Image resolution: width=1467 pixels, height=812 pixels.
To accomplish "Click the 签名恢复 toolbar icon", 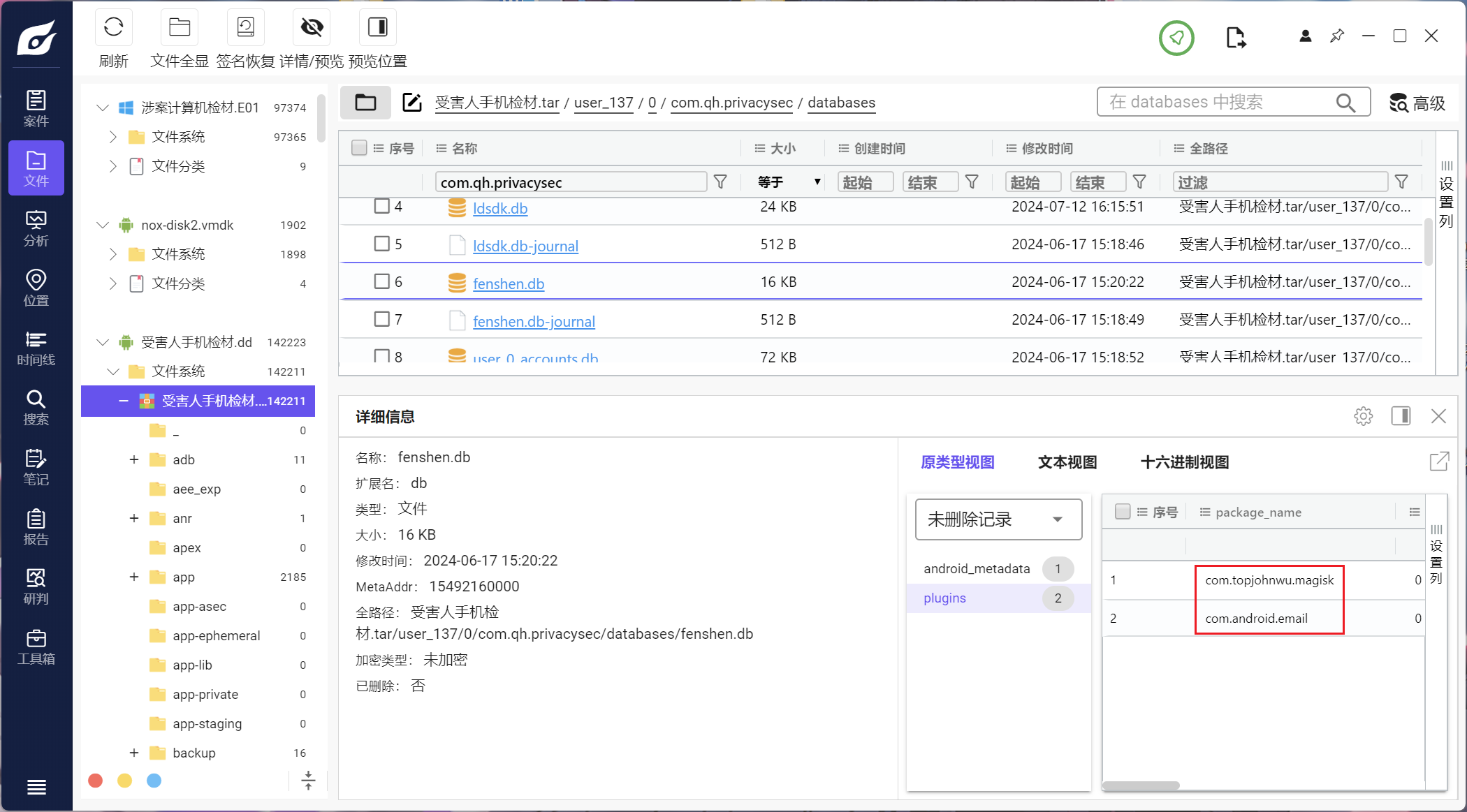I will coord(246,28).
